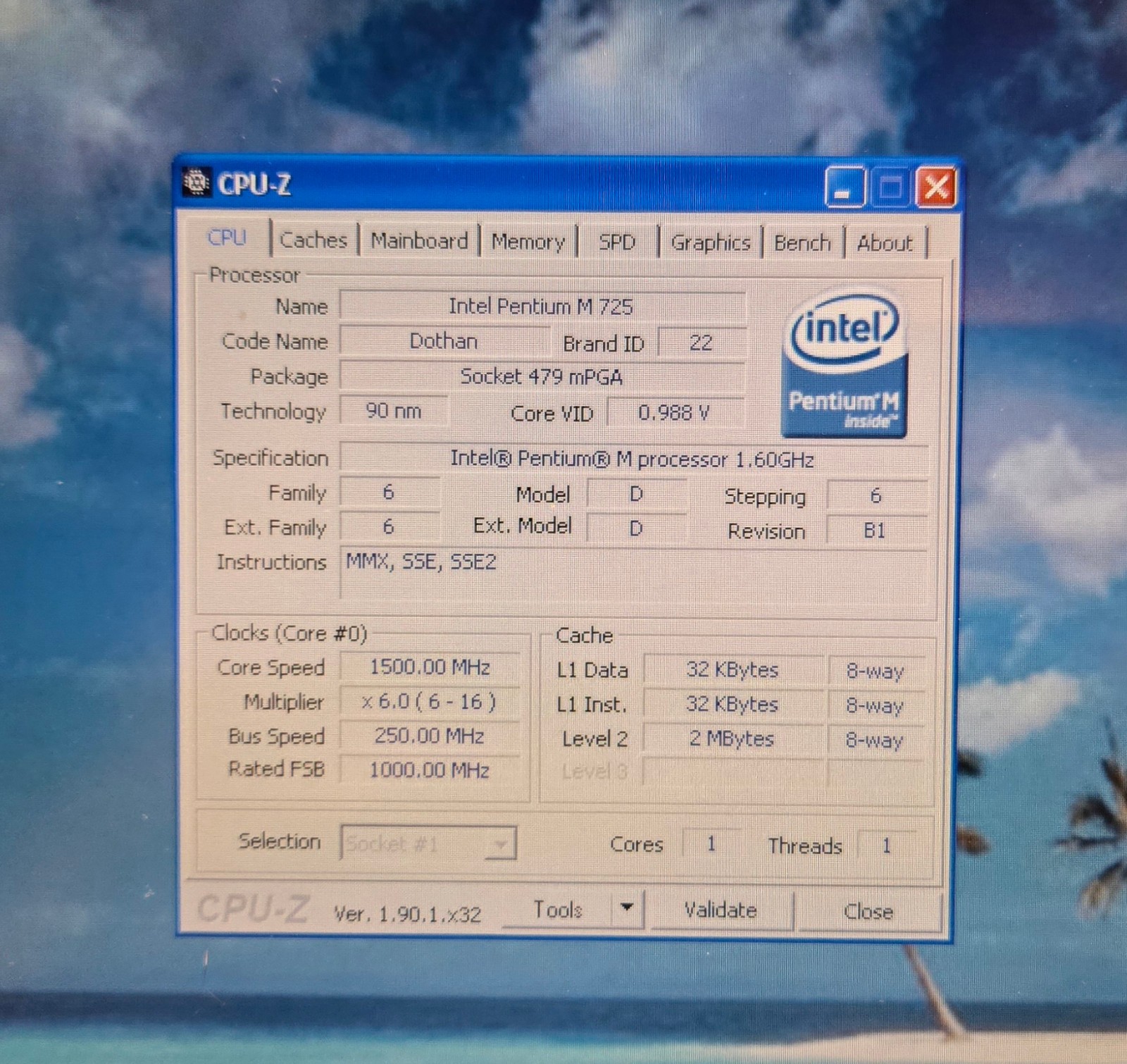The width and height of the screenshot is (1127, 1064).
Task: Select the Memory tab
Action: 528,242
